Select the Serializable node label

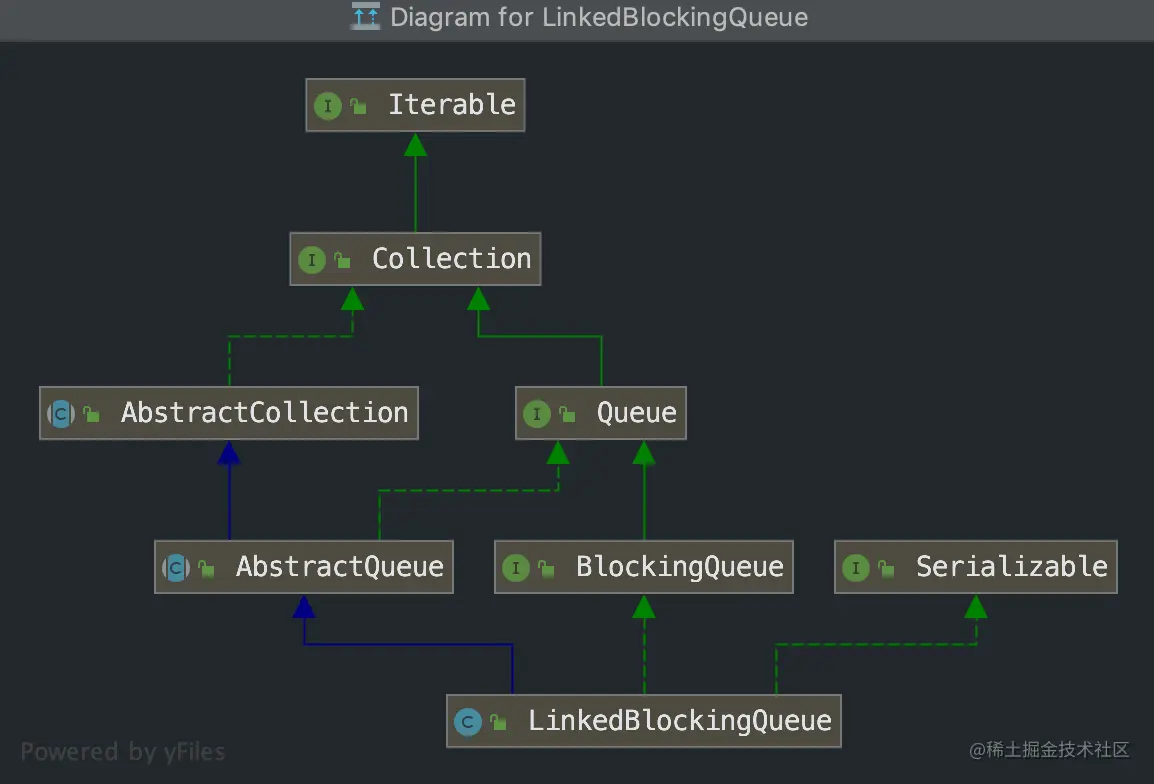coord(1012,566)
